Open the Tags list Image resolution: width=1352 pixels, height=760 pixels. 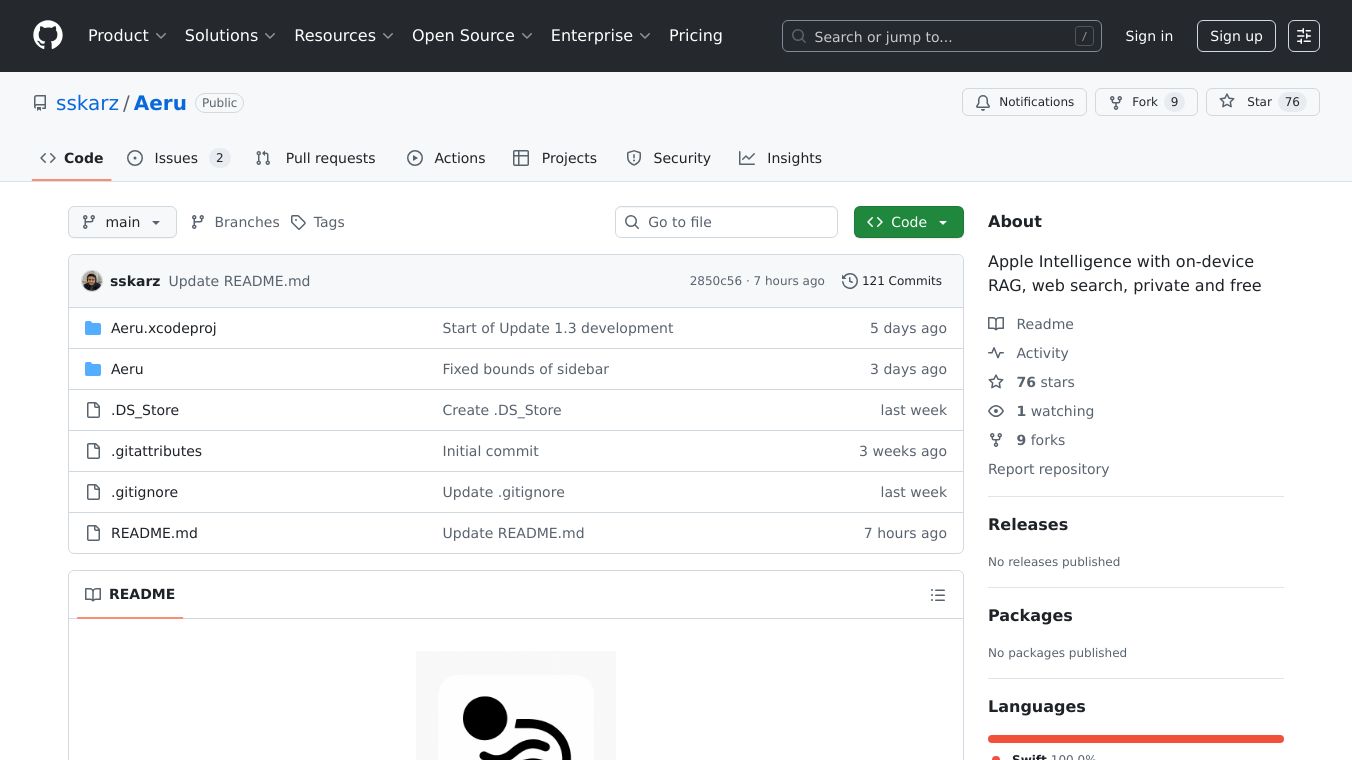(318, 222)
